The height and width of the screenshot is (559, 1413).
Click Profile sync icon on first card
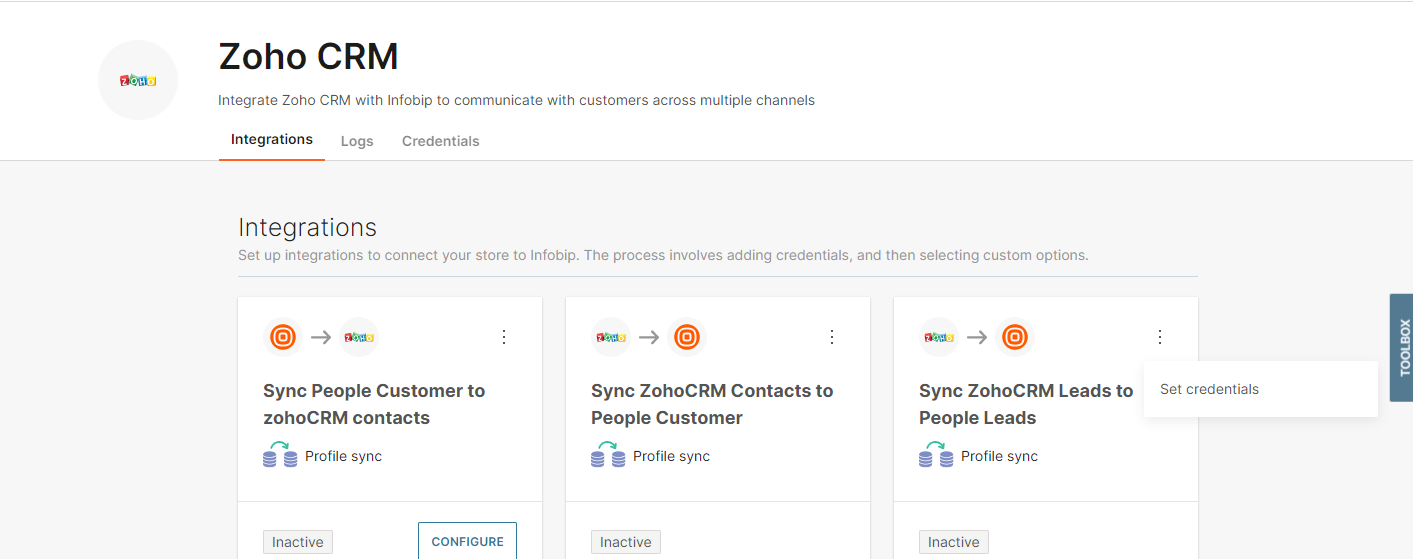tap(280, 456)
